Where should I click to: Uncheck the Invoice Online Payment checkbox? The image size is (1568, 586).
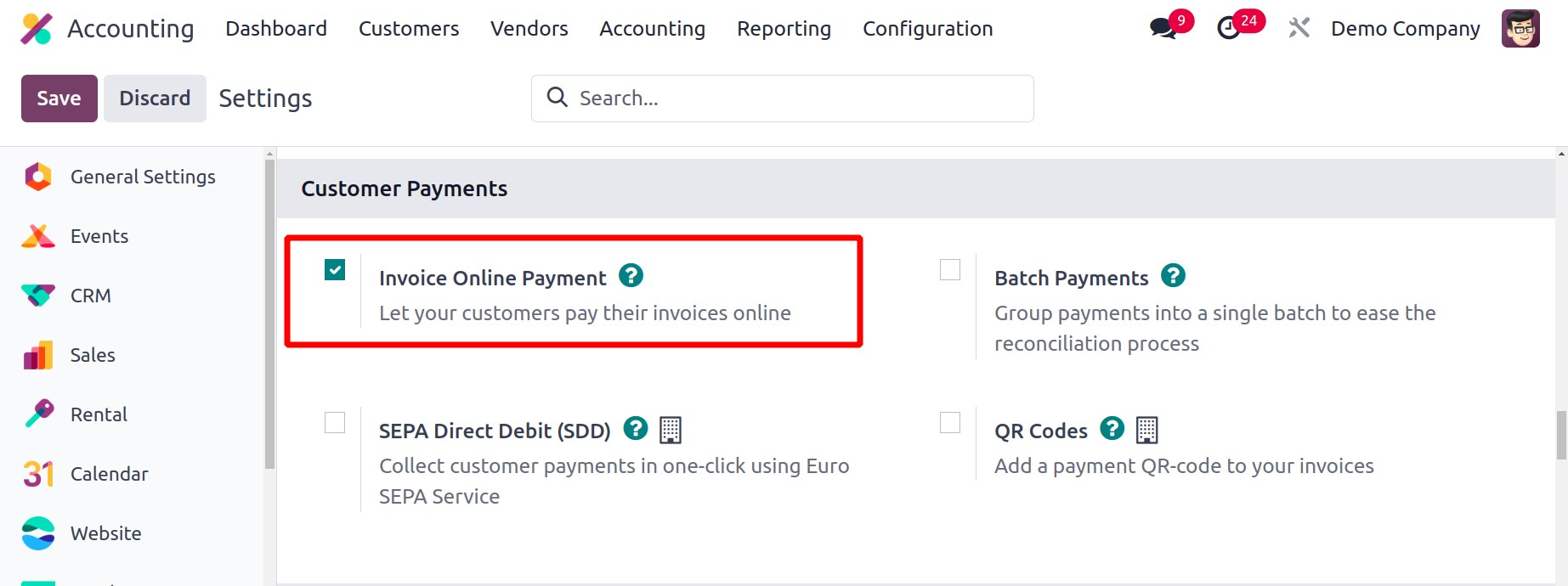tap(335, 270)
